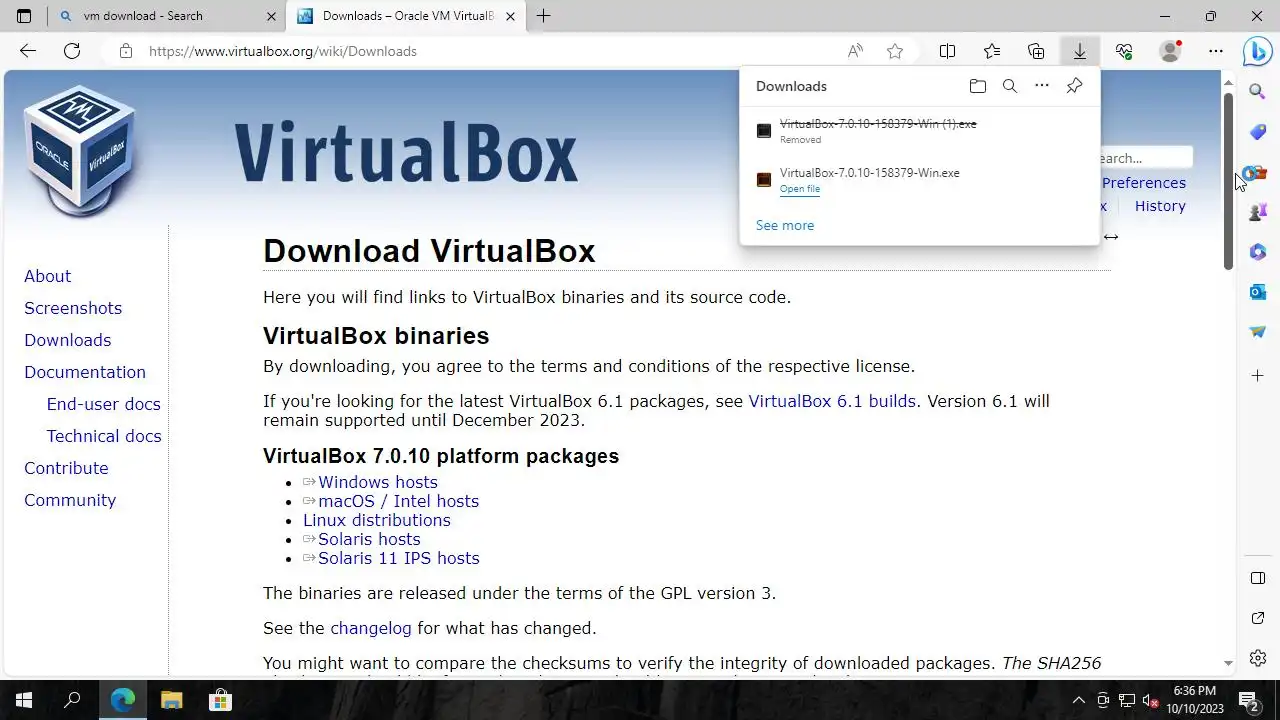Add a sidebar app with plus icon
The width and height of the screenshot is (1280, 720).
tap(1258, 376)
